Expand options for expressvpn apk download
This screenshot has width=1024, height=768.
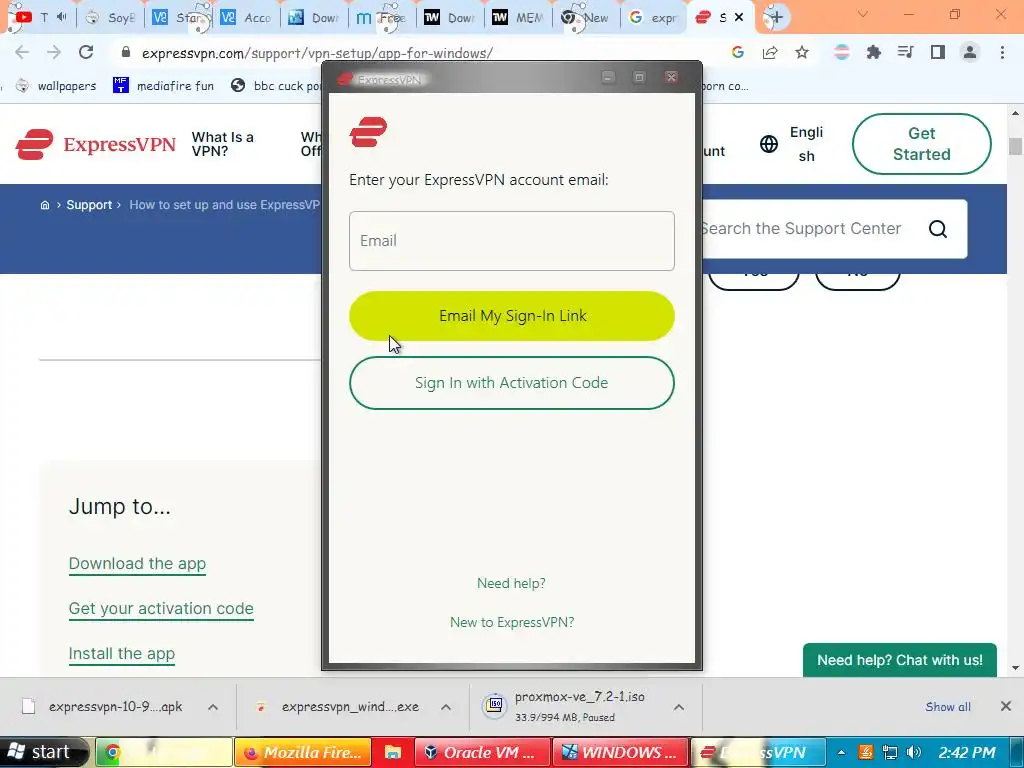click(213, 707)
